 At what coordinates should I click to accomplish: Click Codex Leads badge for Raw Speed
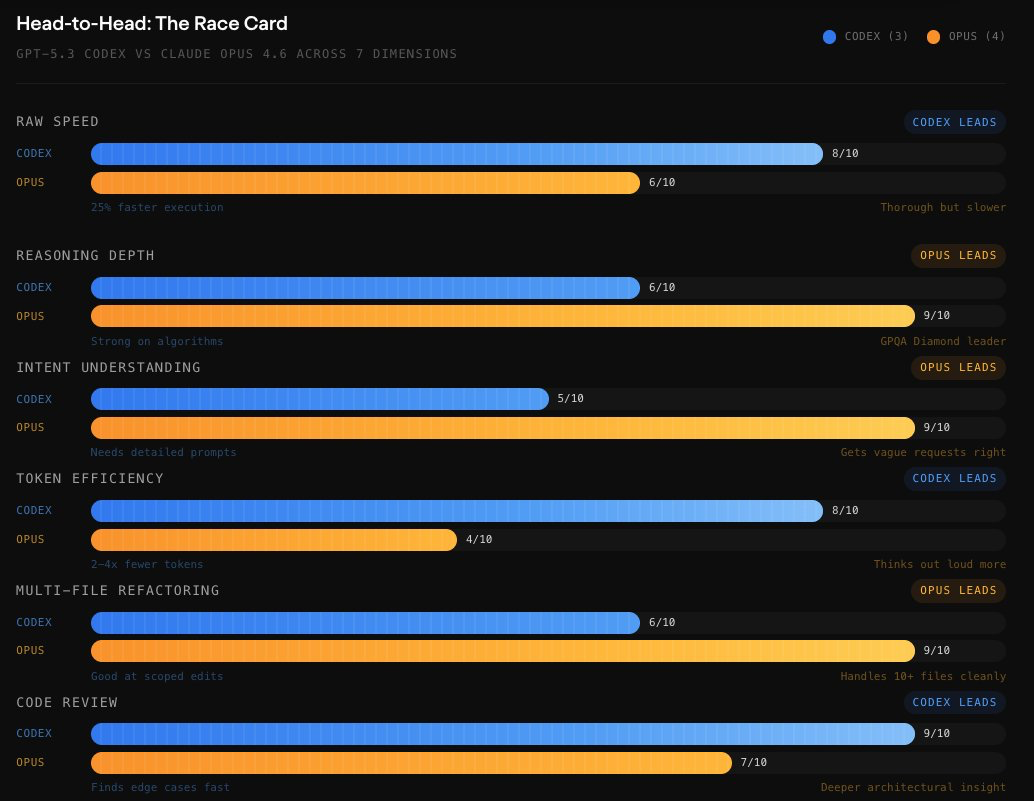(x=955, y=122)
